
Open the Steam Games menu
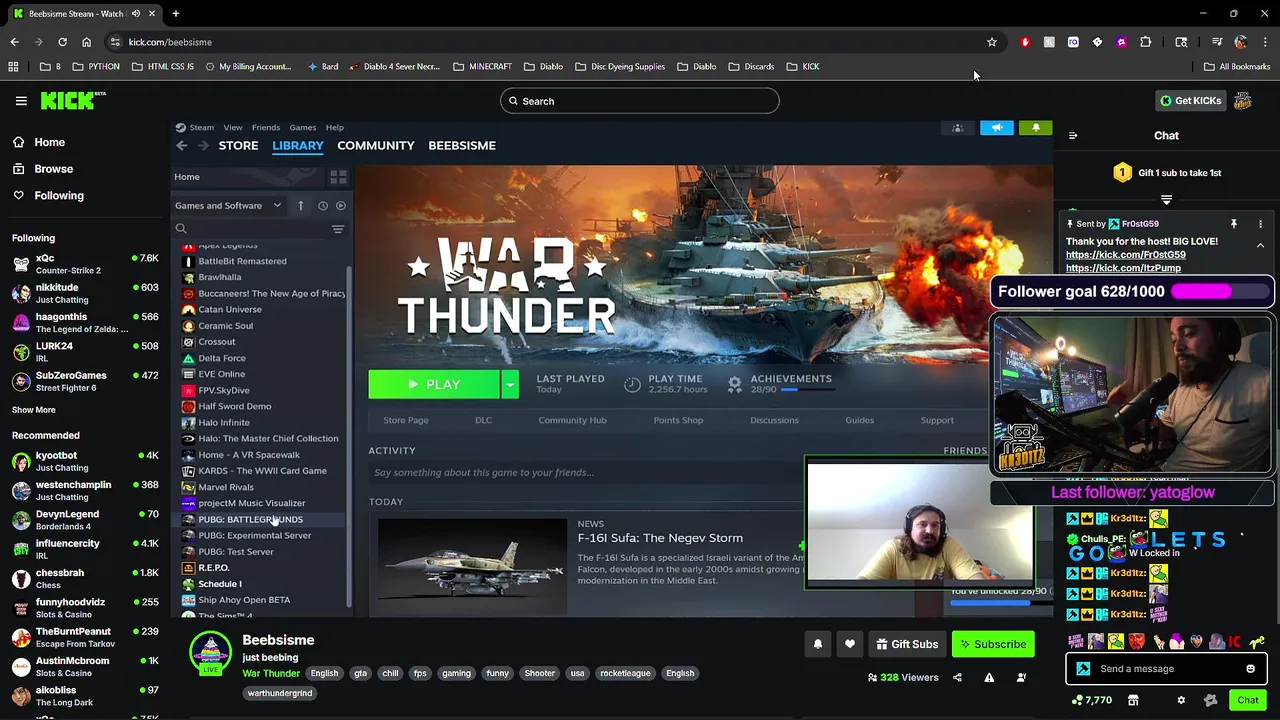(303, 128)
